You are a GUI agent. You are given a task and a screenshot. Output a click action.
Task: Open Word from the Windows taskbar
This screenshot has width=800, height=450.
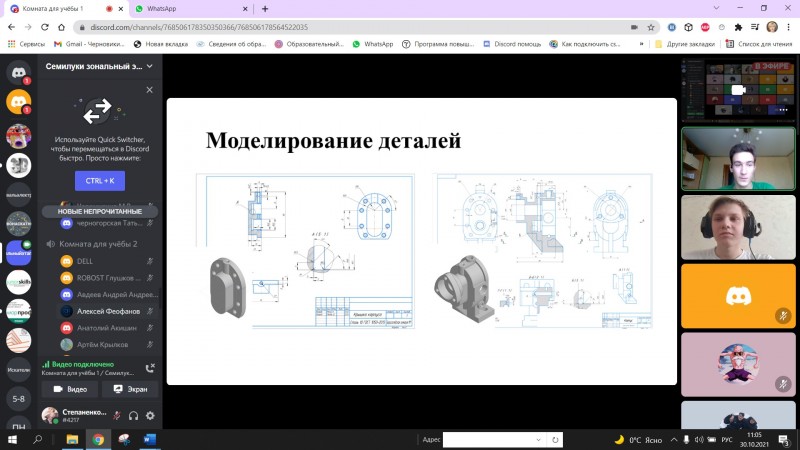[x=149, y=439]
